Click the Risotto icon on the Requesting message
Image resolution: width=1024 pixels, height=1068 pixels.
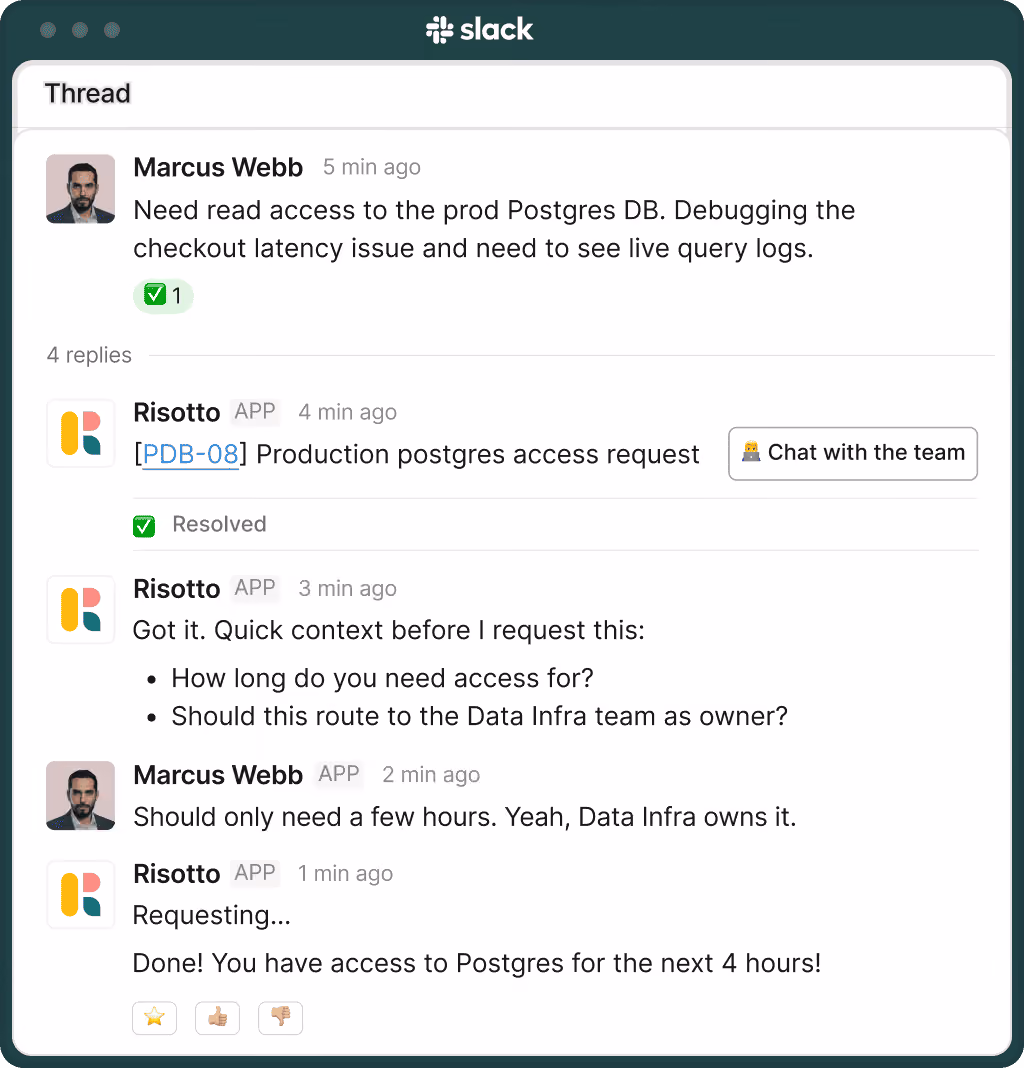pyautogui.click(x=80, y=894)
